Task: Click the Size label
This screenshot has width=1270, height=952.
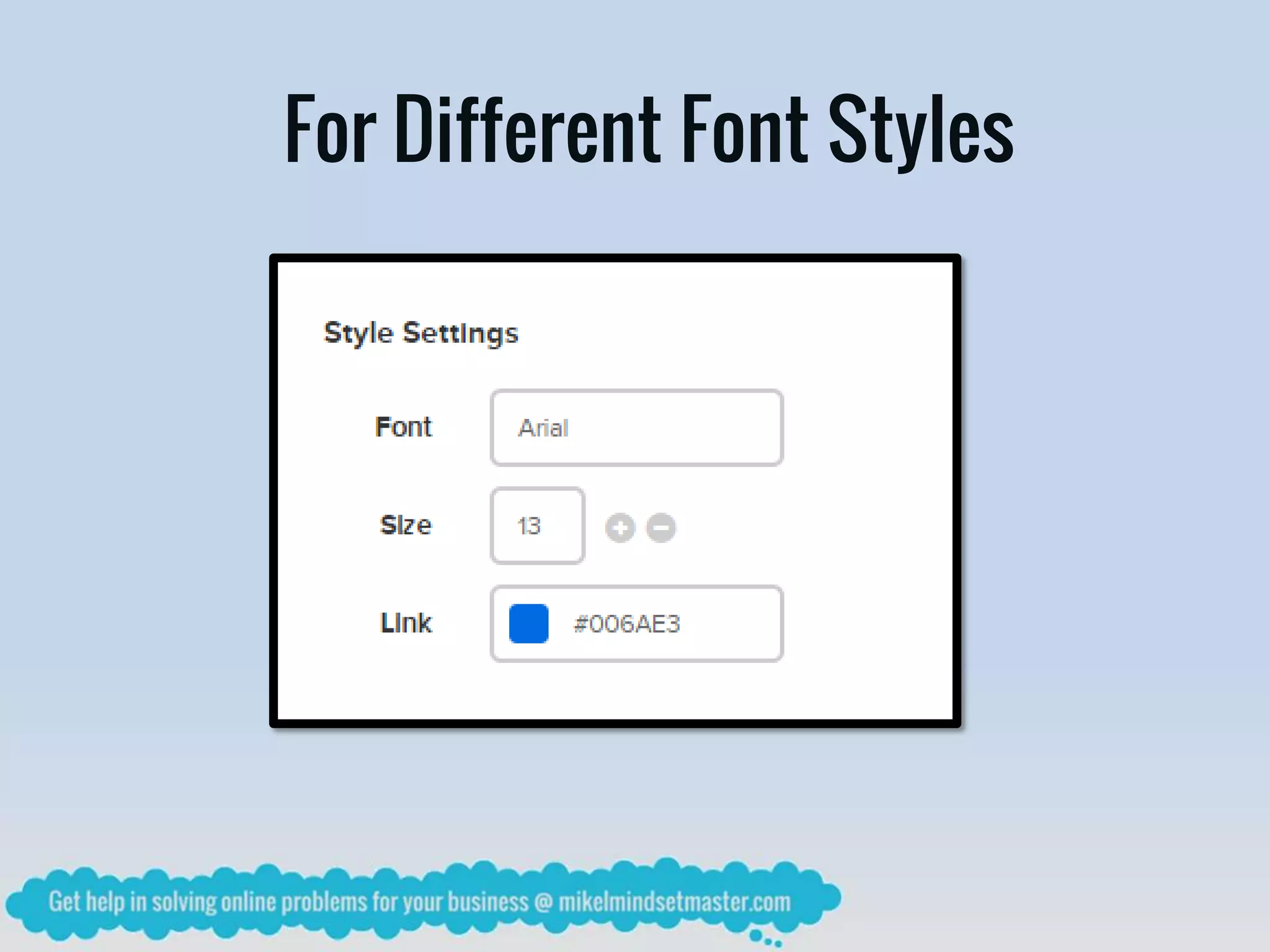Action: [x=406, y=525]
